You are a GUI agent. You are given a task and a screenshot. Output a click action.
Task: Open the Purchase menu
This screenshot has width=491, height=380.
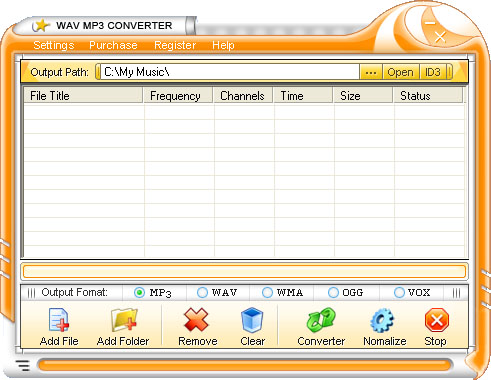113,45
